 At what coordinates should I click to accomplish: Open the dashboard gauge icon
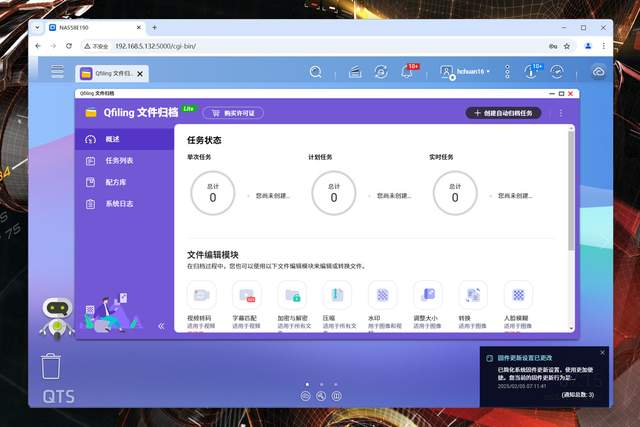[x=557, y=72]
